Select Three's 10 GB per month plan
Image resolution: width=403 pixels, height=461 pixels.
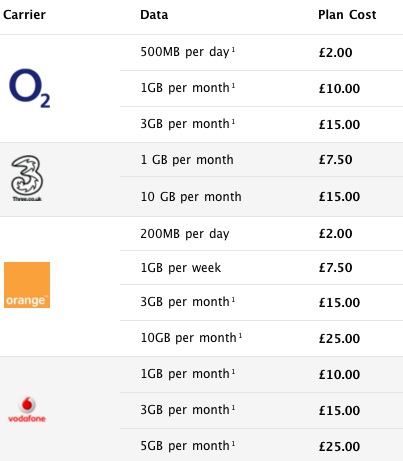261,197
